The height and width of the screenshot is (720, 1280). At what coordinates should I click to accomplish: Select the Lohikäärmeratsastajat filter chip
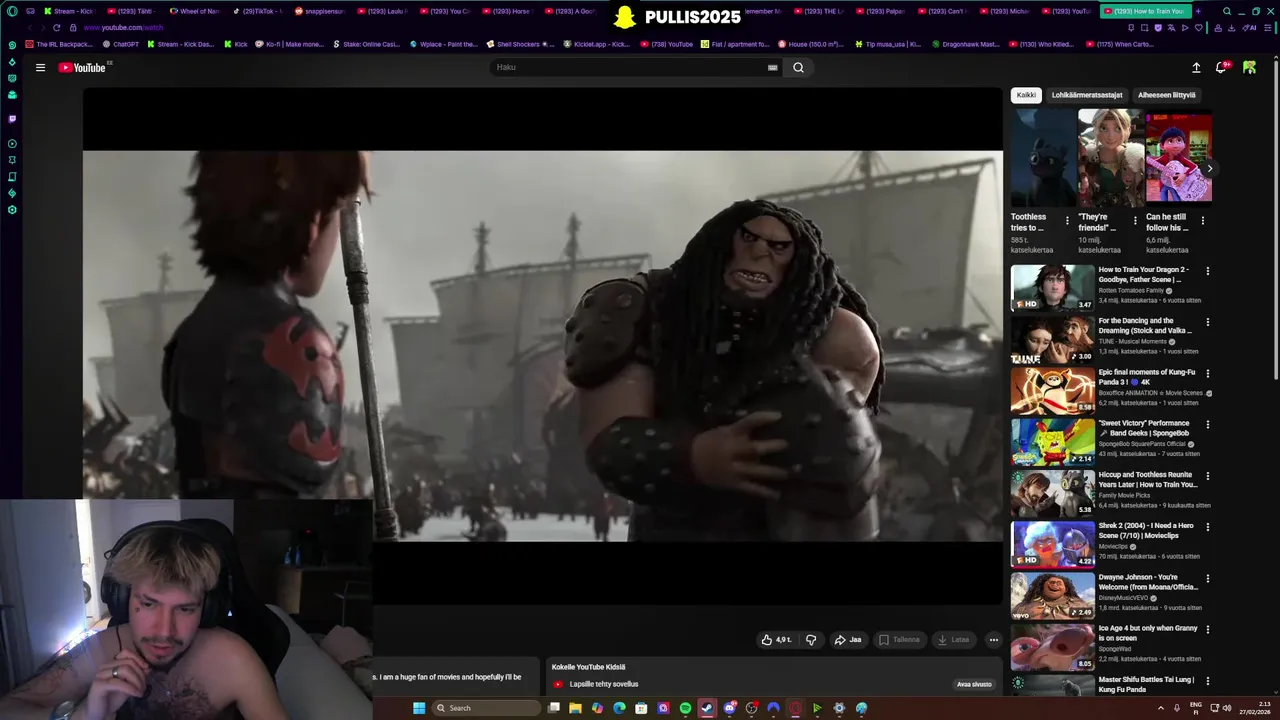point(1087,95)
